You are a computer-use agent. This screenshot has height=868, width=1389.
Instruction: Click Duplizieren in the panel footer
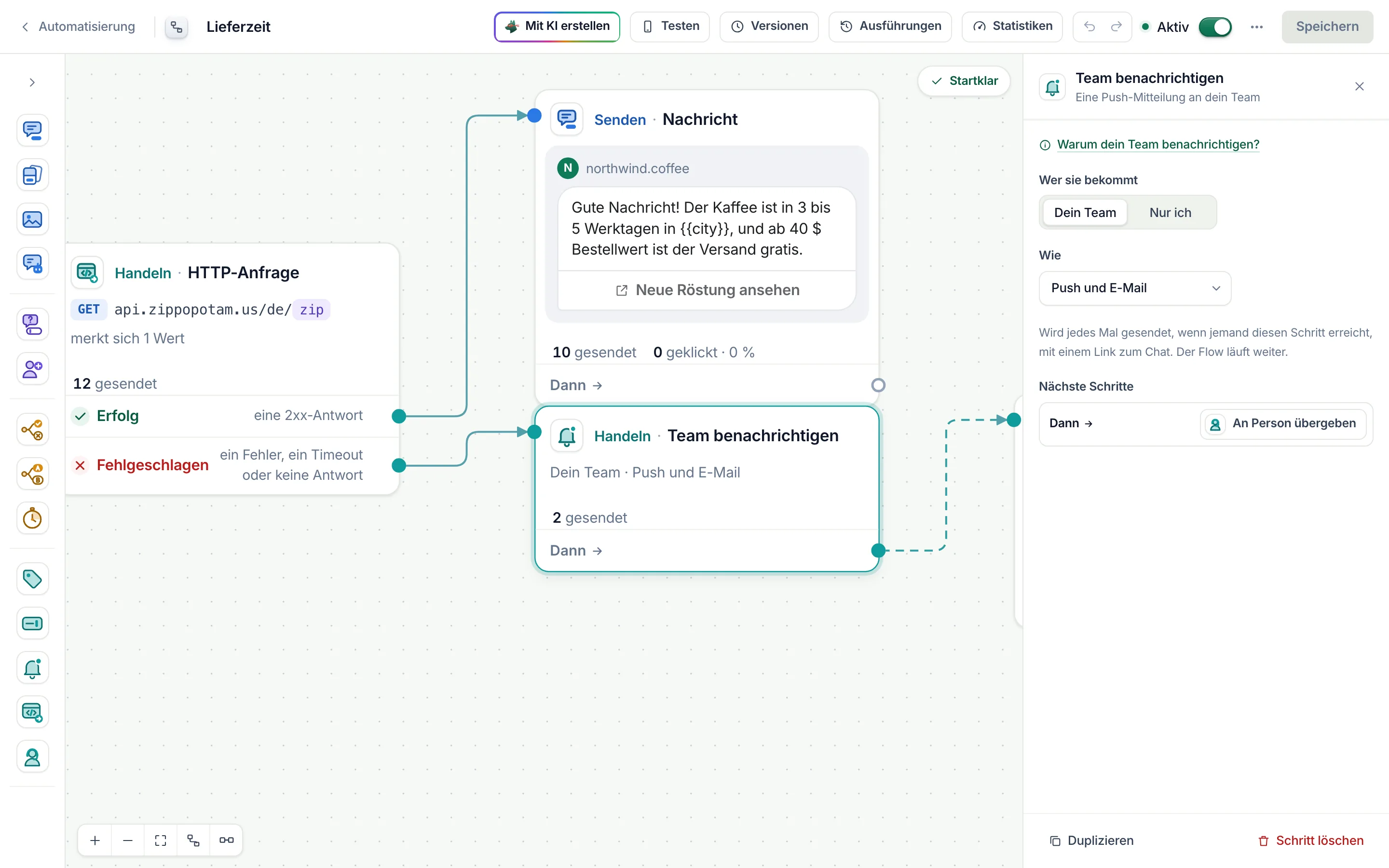[x=1092, y=841]
